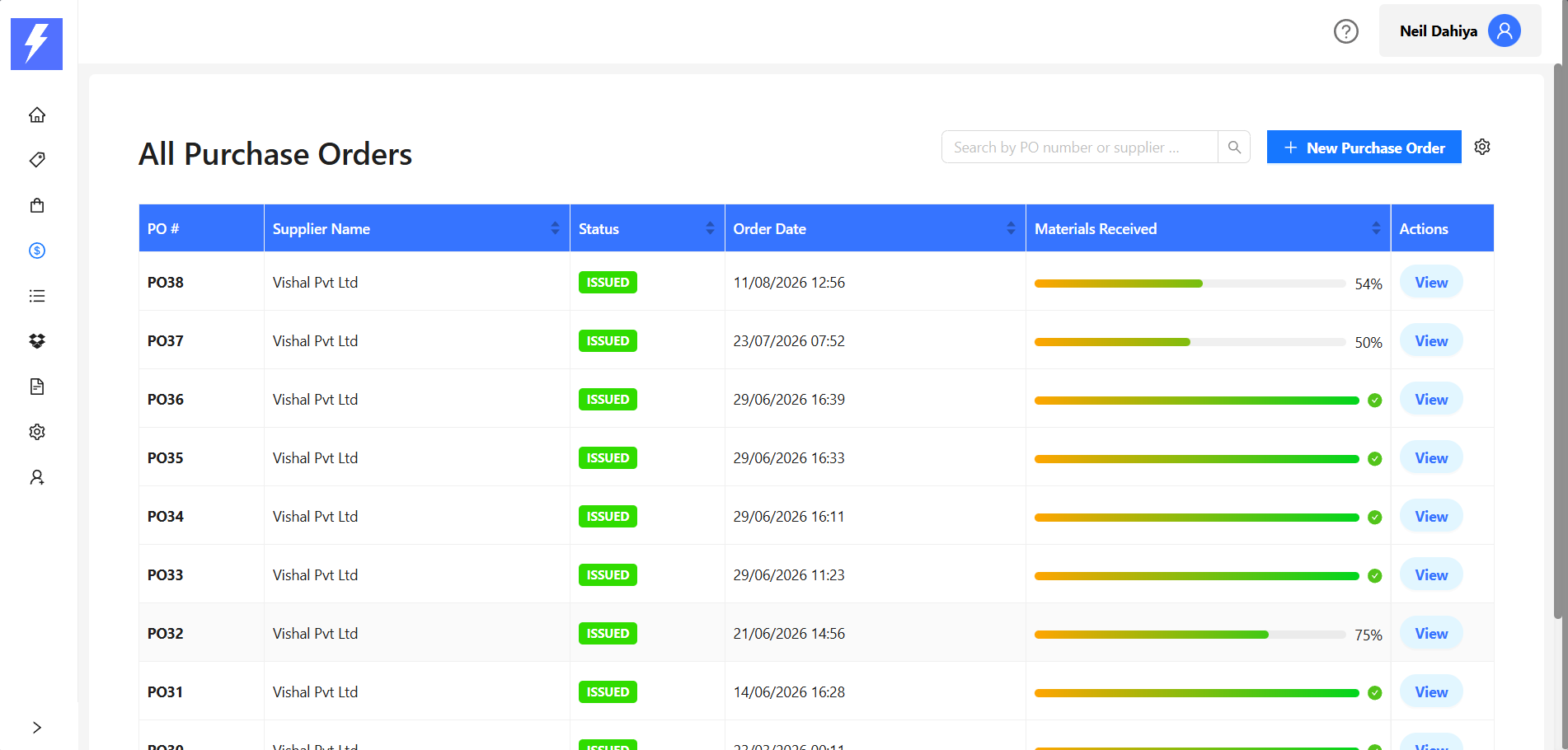
Task: Focus the PO number or supplier search field
Action: tap(1080, 147)
